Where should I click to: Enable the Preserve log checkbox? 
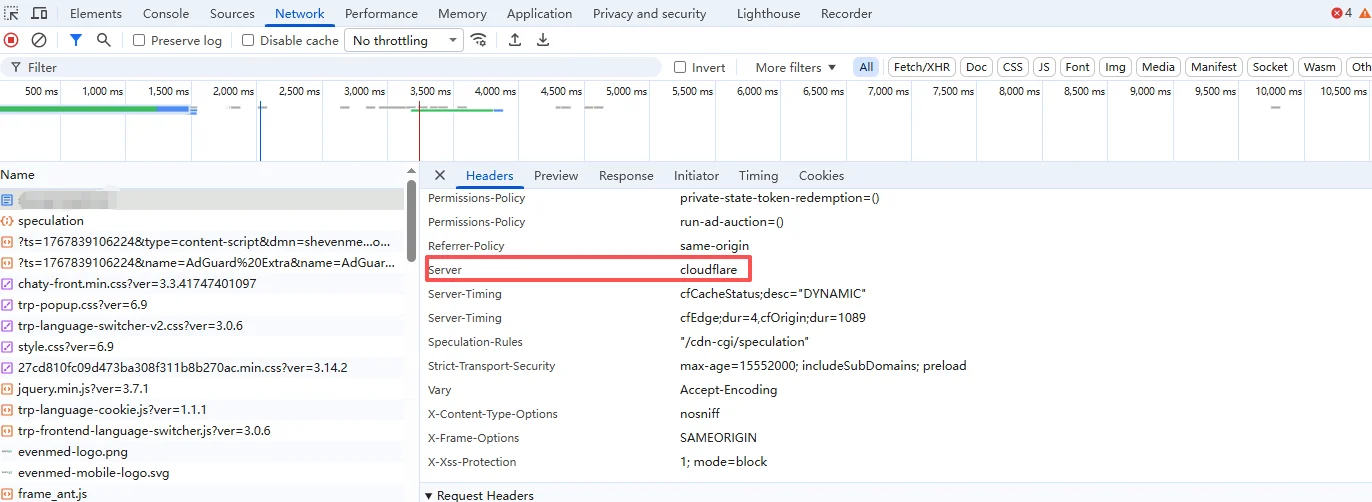coord(139,41)
